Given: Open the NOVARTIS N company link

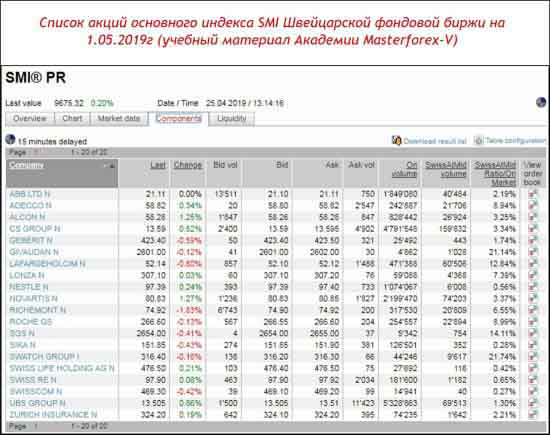Looking at the screenshot, I should tap(33, 299).
